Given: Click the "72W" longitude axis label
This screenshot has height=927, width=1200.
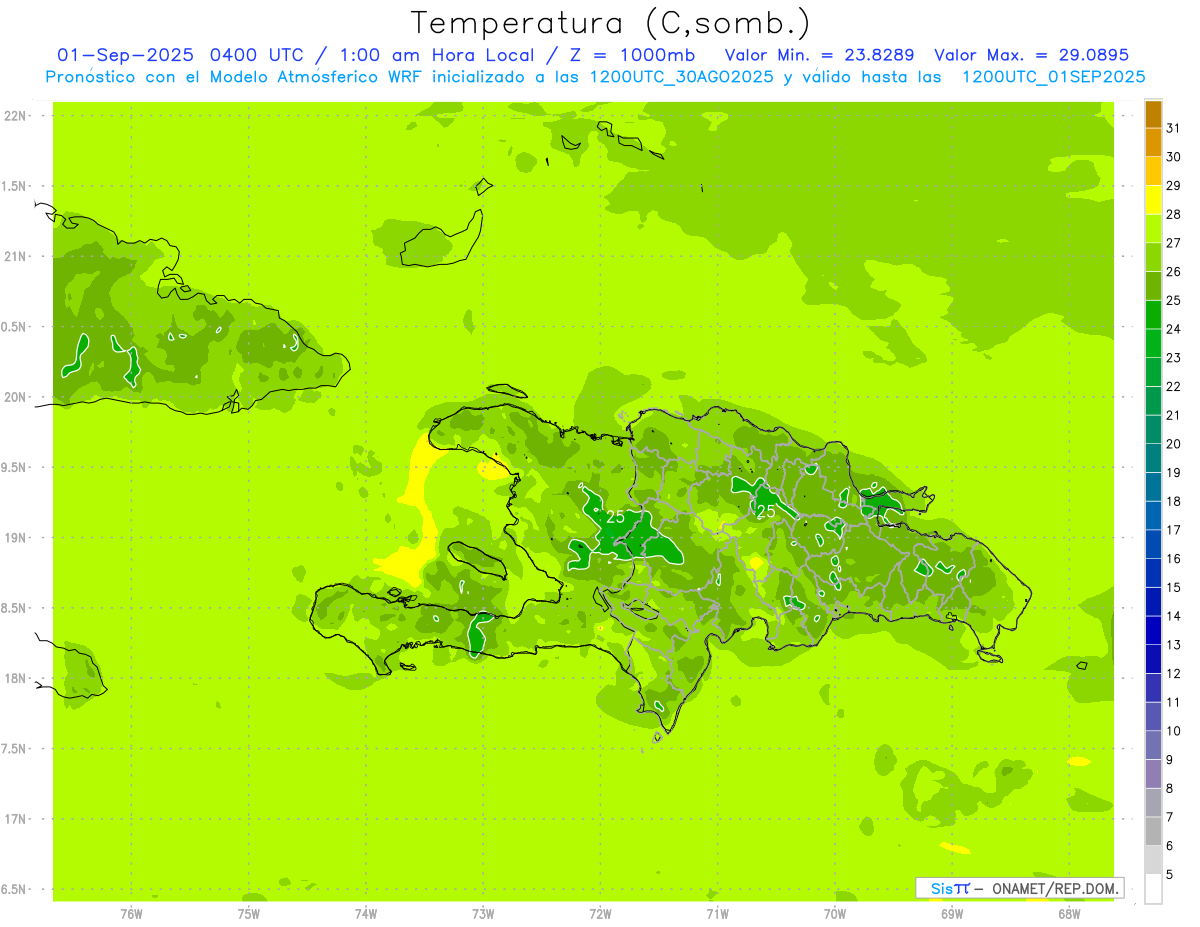Looking at the screenshot, I should pyautogui.click(x=600, y=914).
